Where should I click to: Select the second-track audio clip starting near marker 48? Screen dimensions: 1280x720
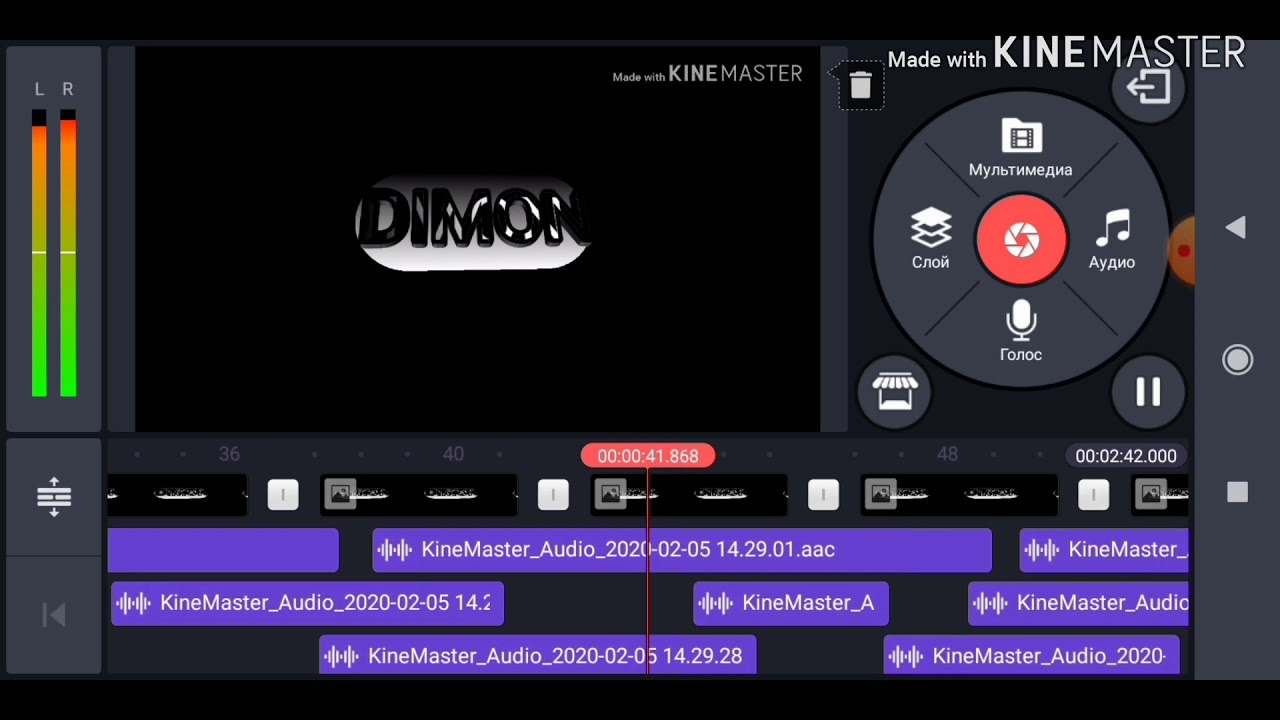point(1078,603)
